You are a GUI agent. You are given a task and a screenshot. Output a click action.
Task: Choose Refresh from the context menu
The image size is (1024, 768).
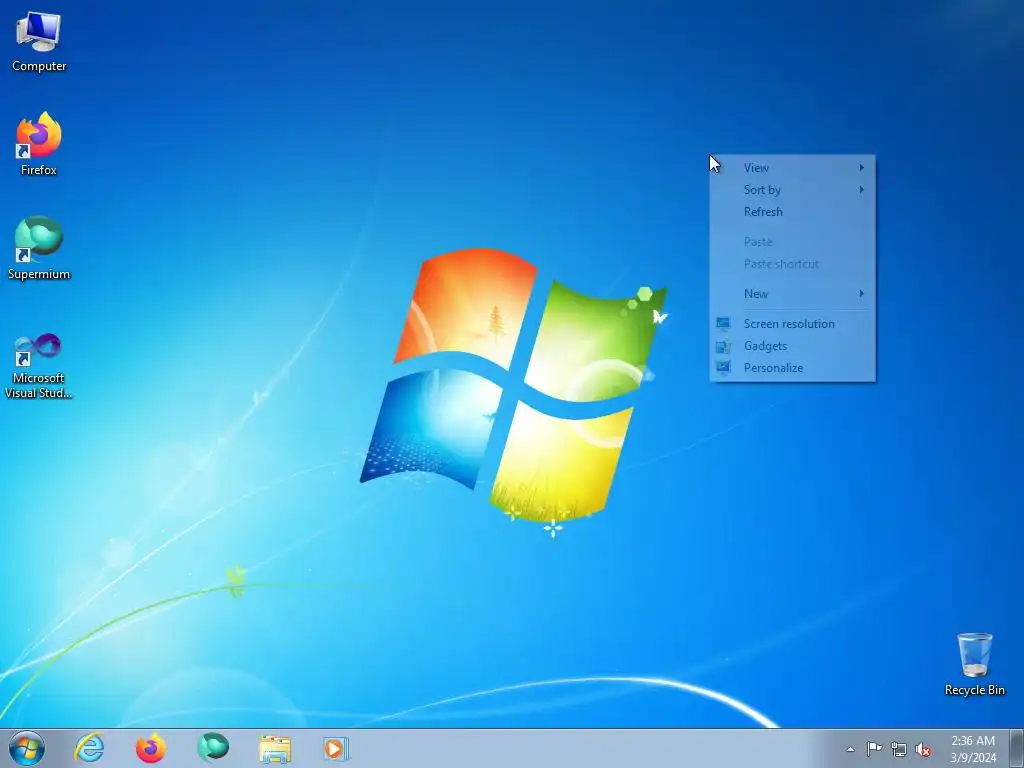[x=792, y=212]
